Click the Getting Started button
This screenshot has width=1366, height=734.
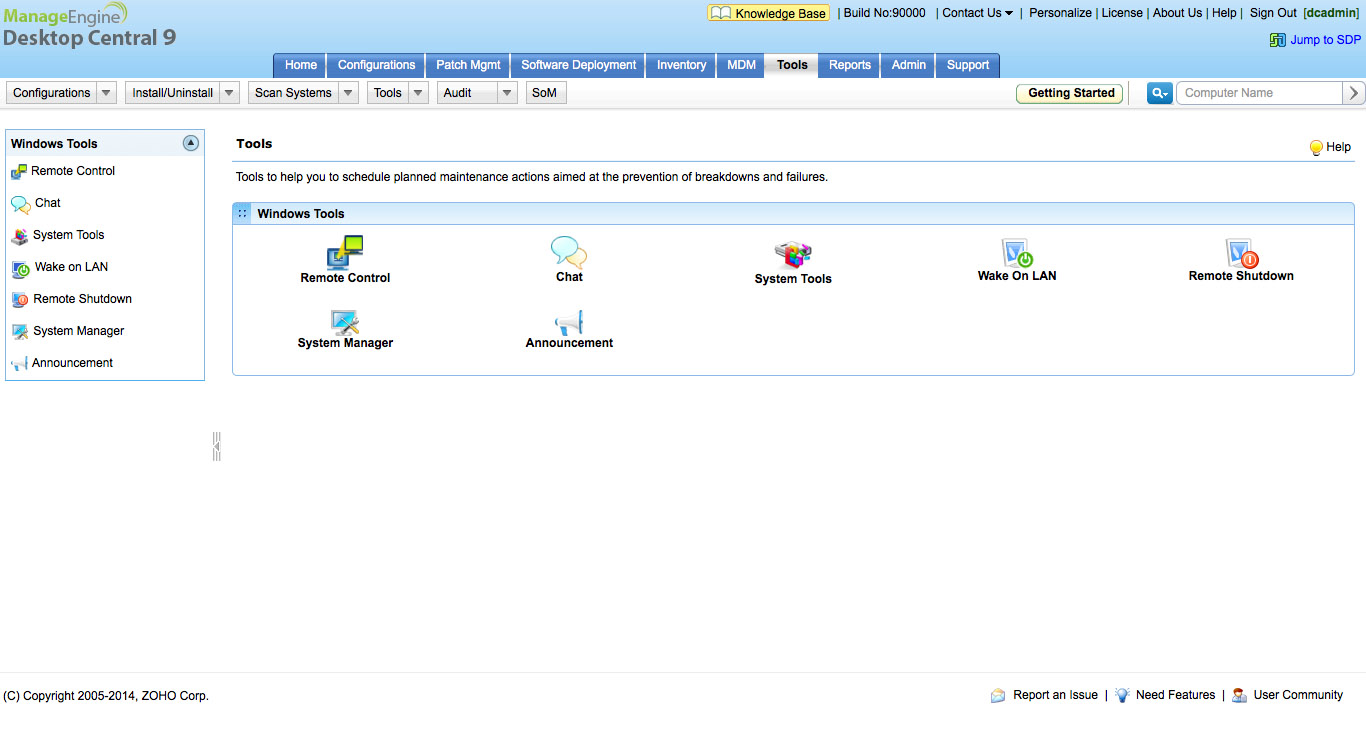tap(1071, 93)
